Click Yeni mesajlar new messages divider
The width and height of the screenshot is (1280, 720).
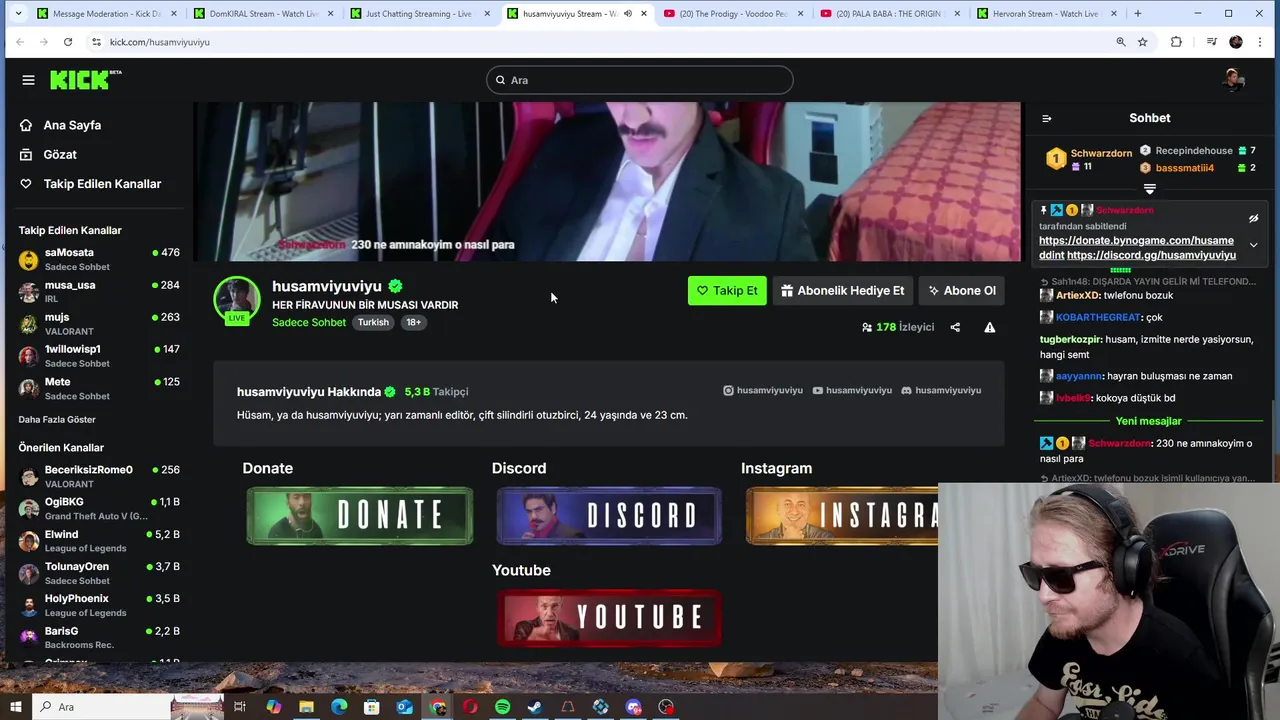[1149, 421]
